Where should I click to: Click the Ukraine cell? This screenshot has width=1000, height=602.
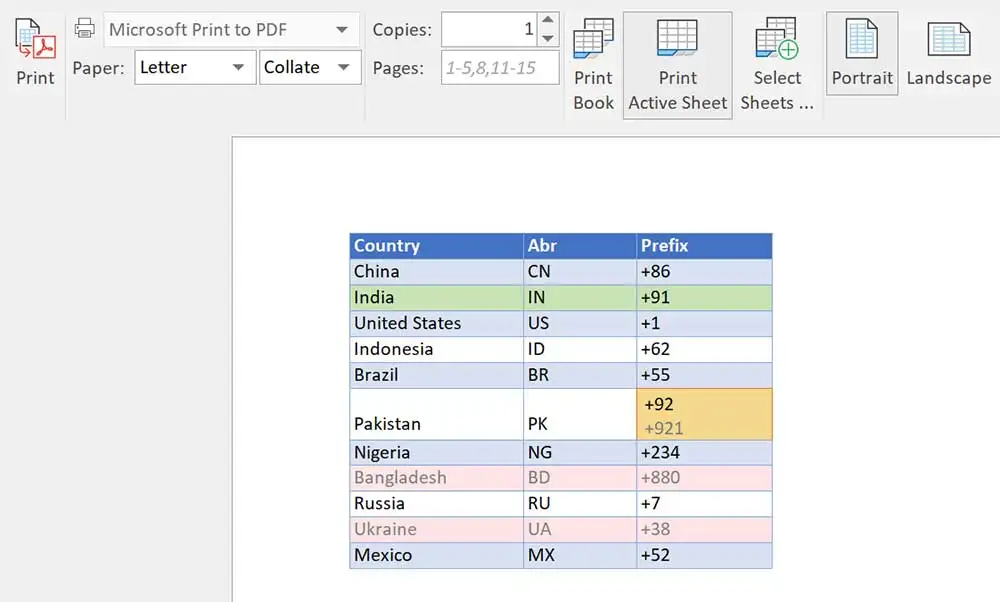[437, 530]
